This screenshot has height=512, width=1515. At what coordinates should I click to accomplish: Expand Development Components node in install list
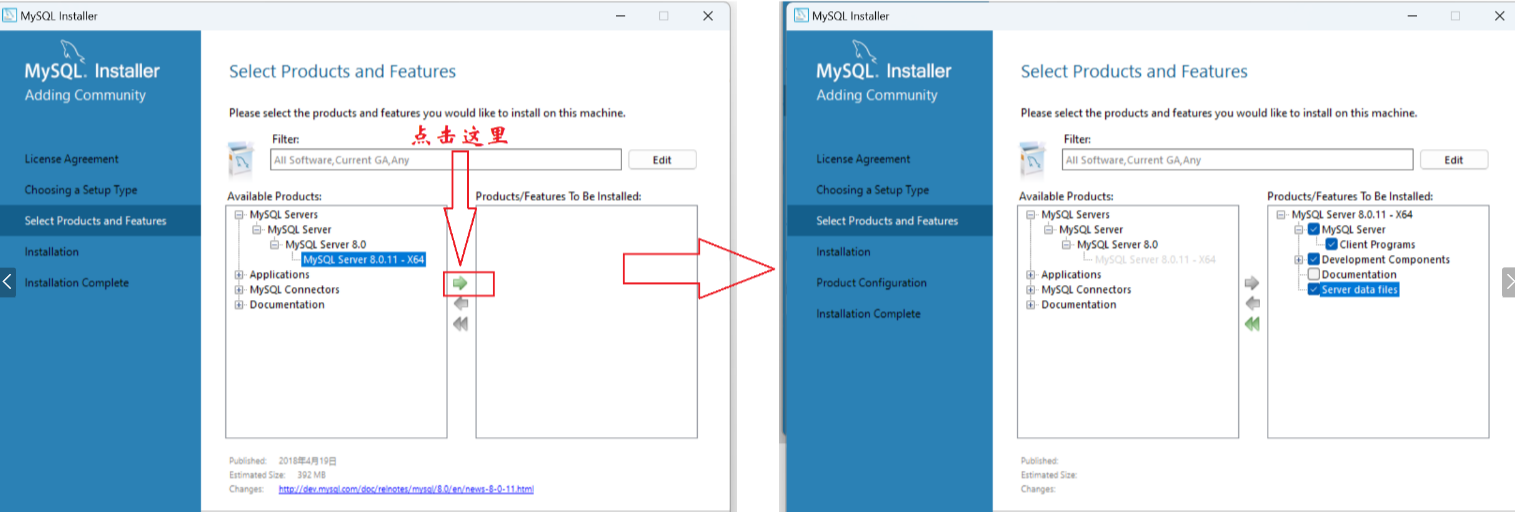(1299, 260)
